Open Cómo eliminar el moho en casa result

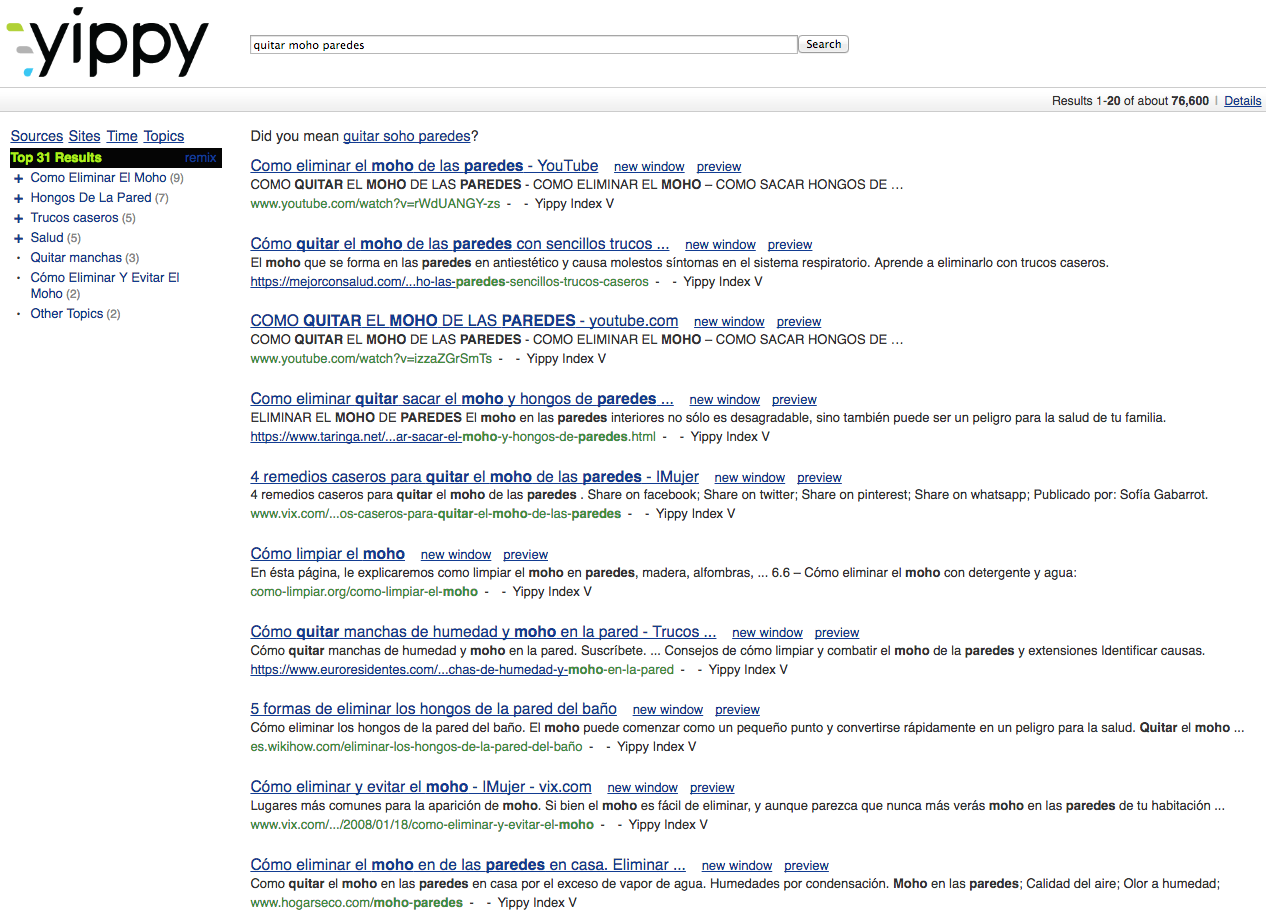(468, 864)
